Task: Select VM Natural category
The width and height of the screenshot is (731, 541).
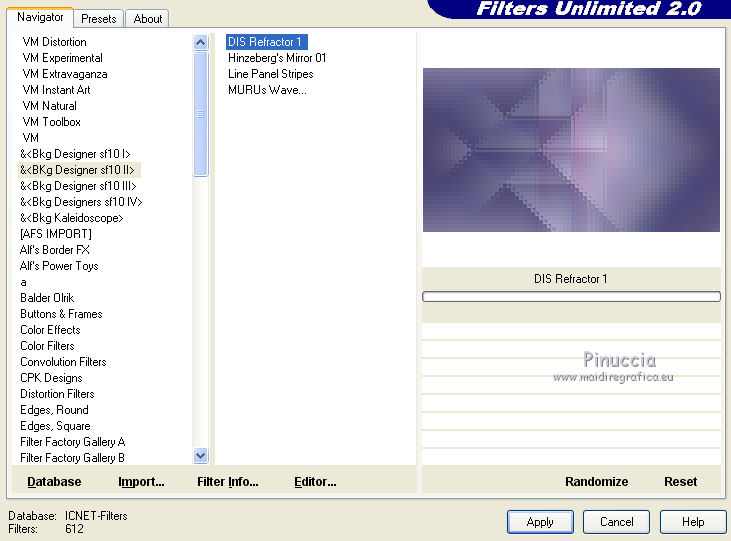Action: 49,106
